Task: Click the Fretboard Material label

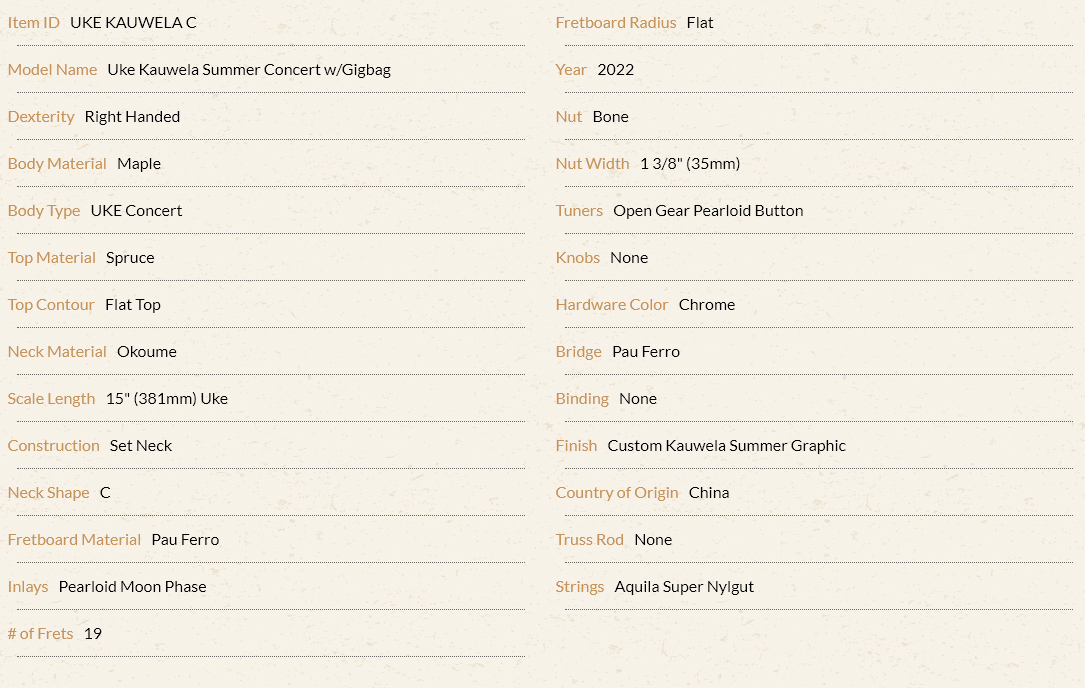Action: [x=74, y=541]
